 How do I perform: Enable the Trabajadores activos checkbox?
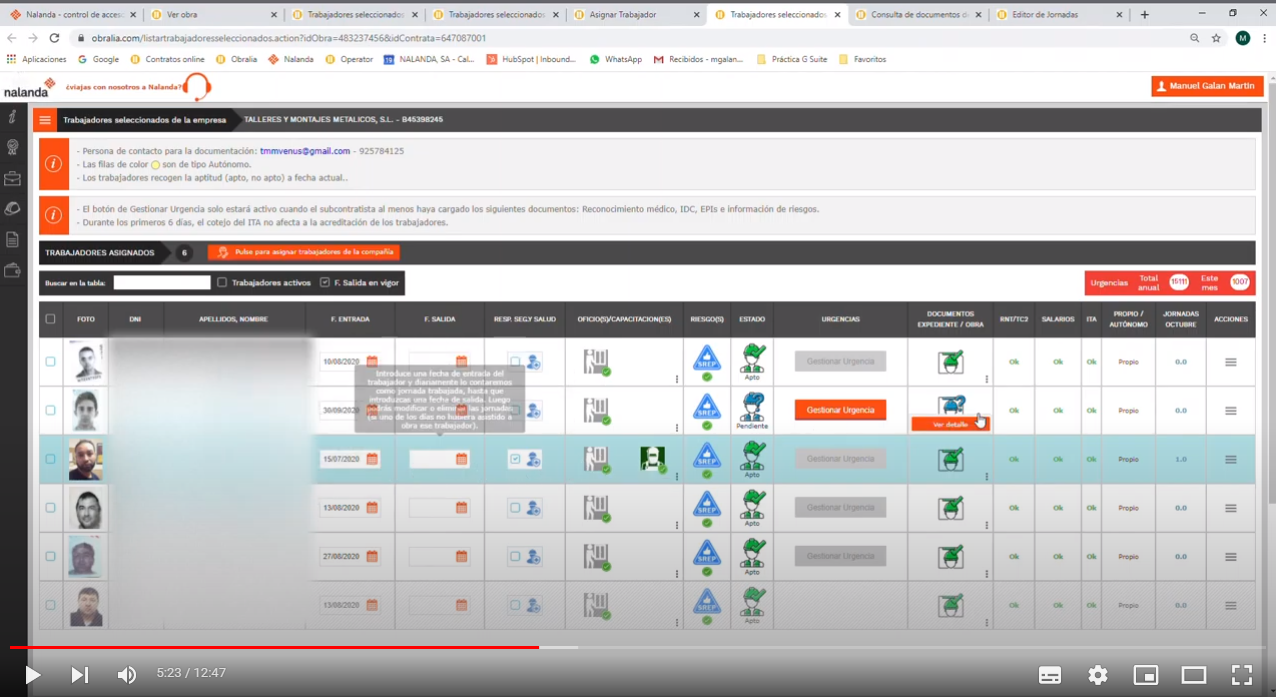pyautogui.click(x=222, y=283)
